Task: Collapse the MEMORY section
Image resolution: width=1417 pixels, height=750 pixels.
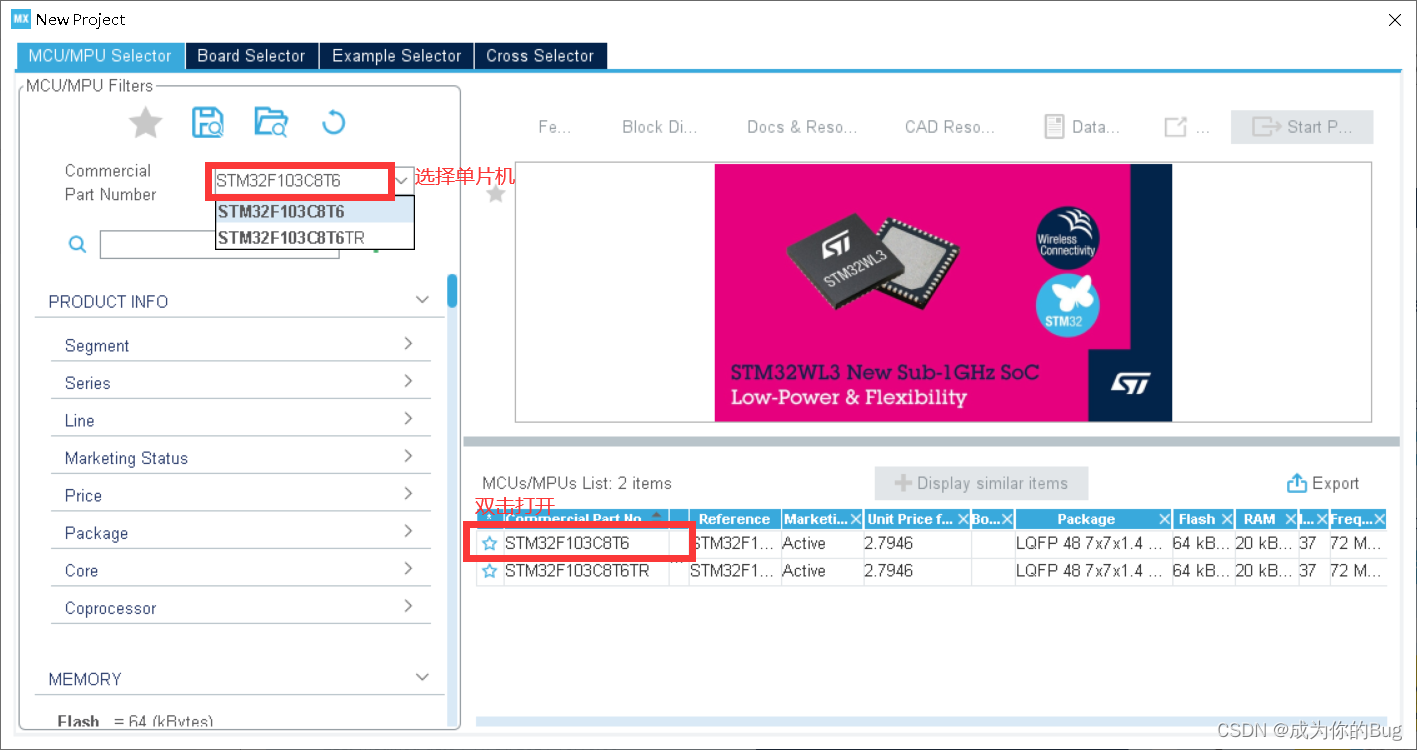Action: tap(422, 678)
